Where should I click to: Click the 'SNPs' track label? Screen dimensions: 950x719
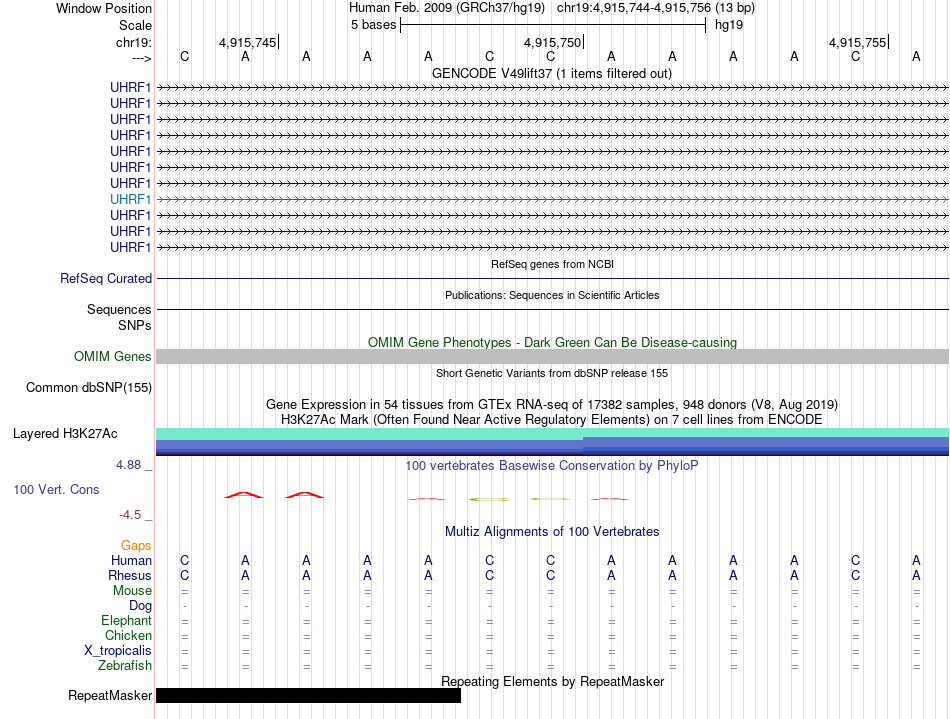[x=135, y=325]
